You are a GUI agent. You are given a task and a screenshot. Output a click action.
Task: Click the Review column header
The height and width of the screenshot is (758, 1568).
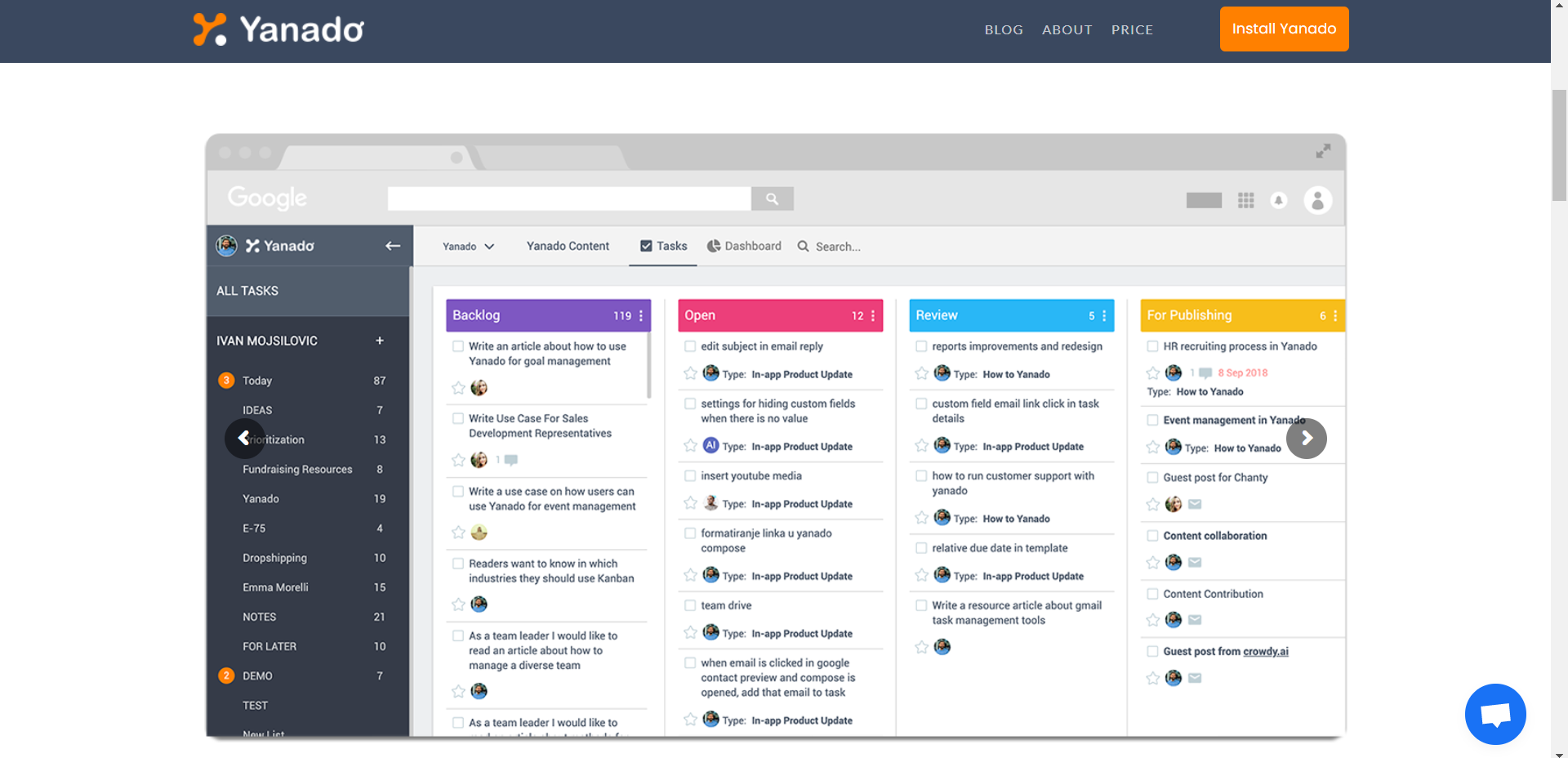click(1011, 315)
